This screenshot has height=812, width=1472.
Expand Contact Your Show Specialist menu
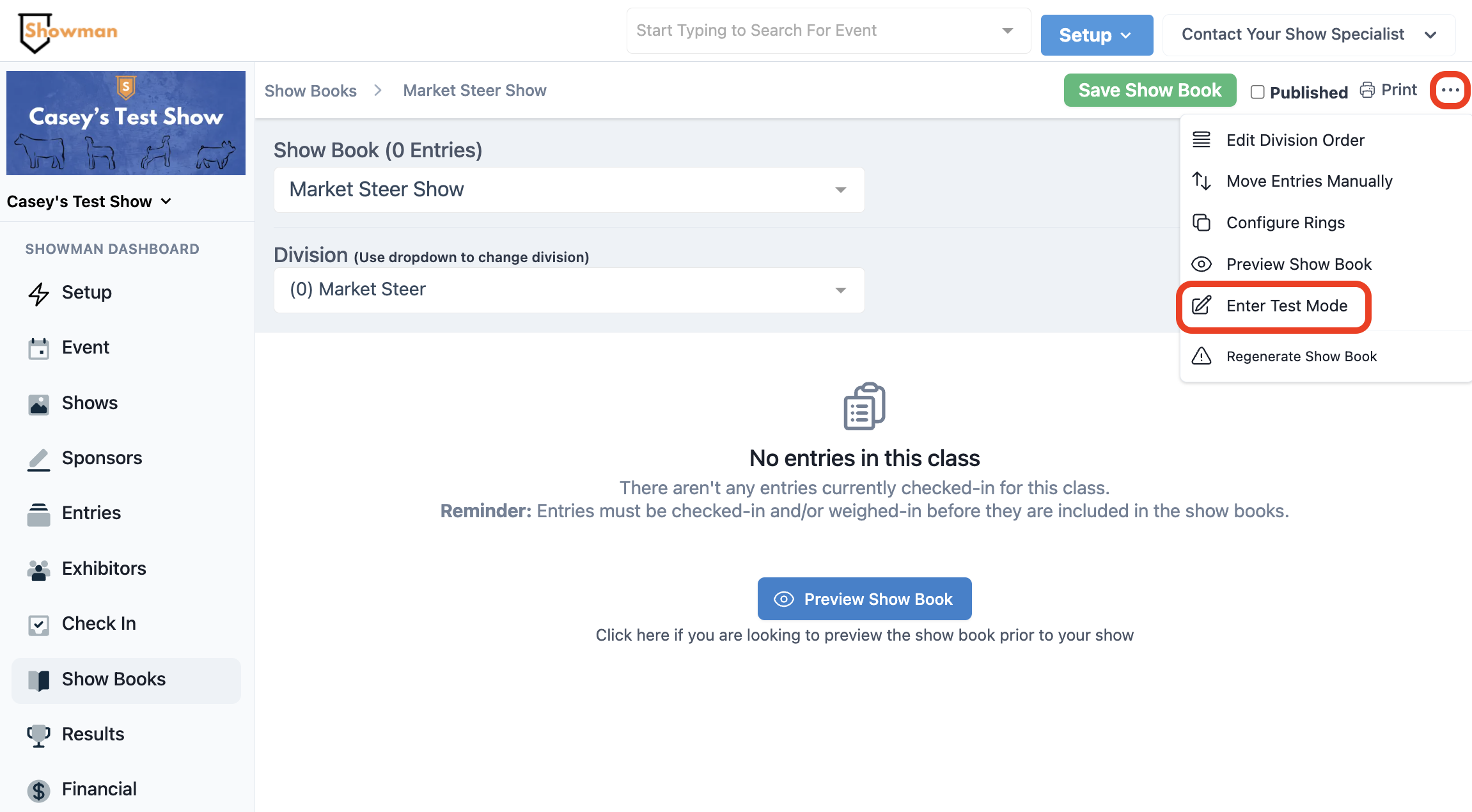(x=1308, y=35)
